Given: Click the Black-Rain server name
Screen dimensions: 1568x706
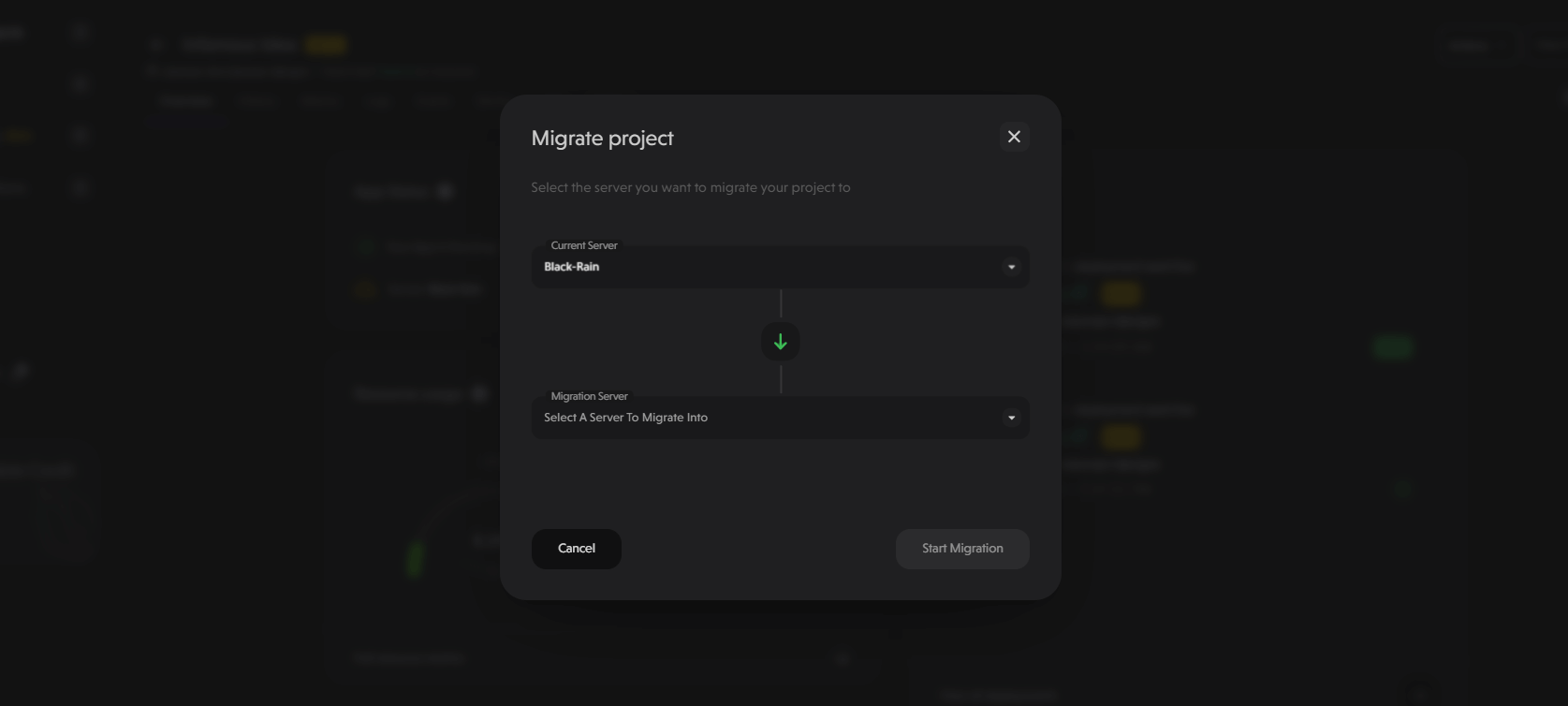Looking at the screenshot, I should [x=572, y=267].
